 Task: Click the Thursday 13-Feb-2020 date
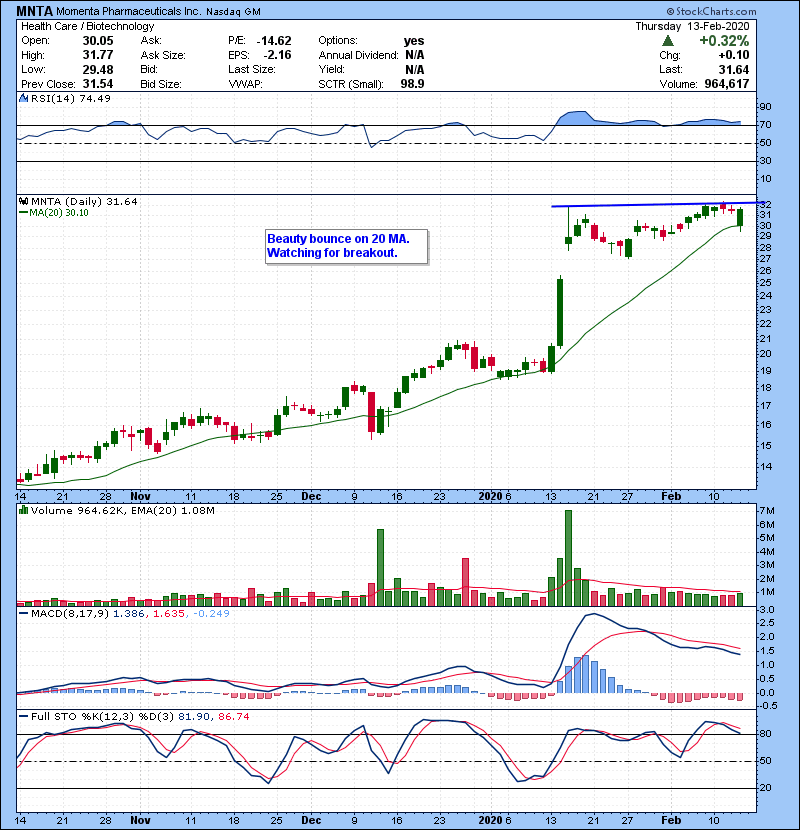click(x=692, y=26)
